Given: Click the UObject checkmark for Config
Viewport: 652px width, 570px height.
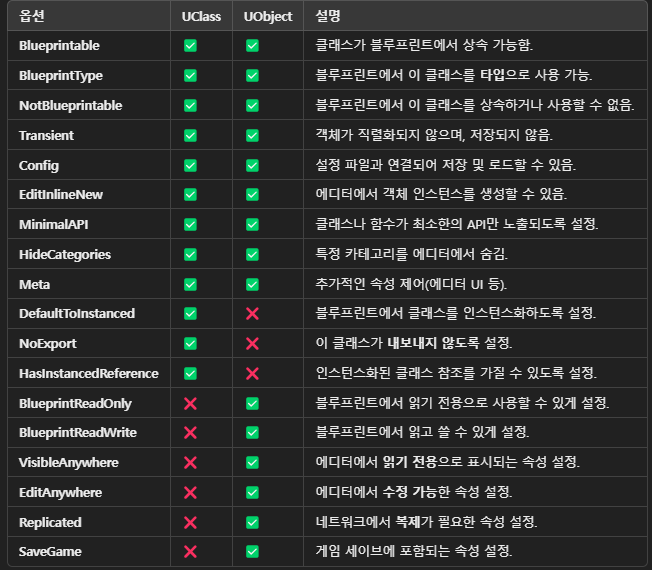Looking at the screenshot, I should (252, 165).
